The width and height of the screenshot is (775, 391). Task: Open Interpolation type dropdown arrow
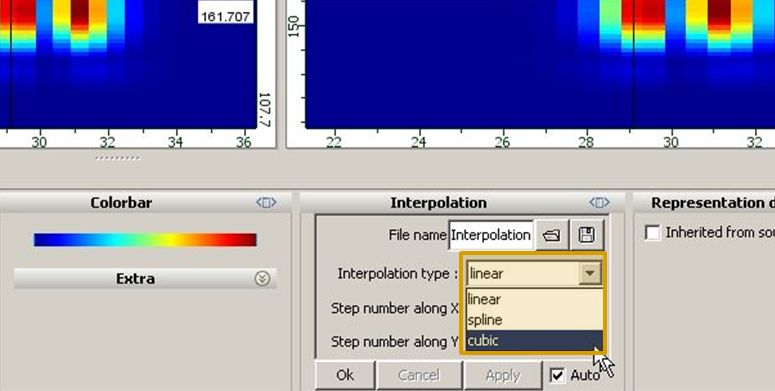pos(590,273)
